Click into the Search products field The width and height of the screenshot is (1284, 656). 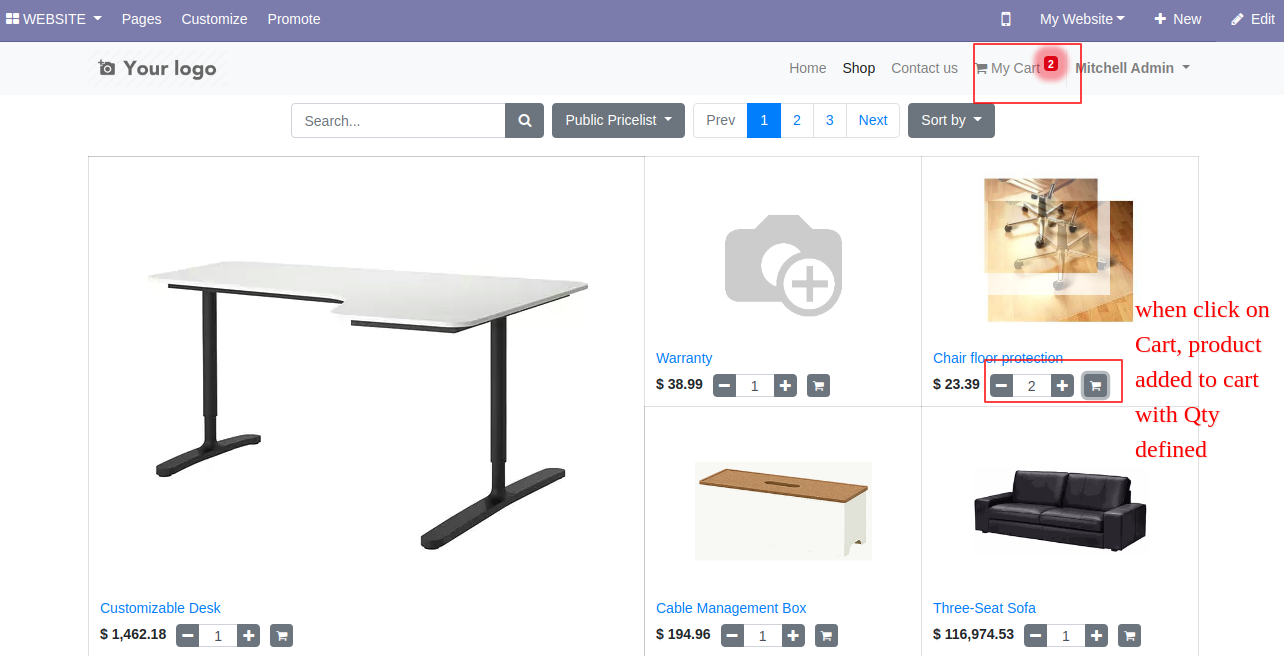(x=398, y=121)
